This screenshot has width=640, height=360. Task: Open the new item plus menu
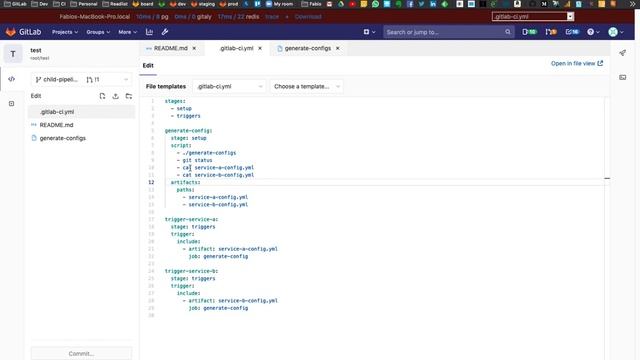[x=369, y=32]
